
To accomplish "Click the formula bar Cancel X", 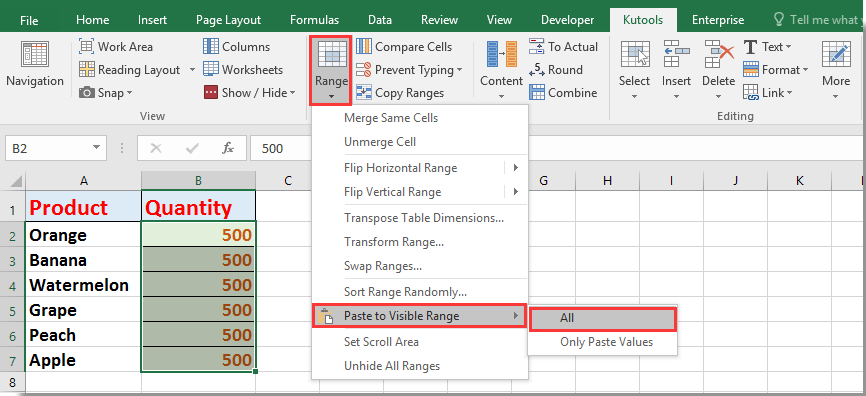I will pyautogui.click(x=156, y=148).
